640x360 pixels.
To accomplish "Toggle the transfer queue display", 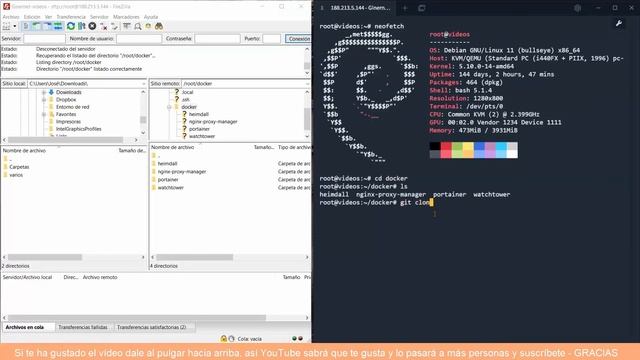I will click(x=58, y=26).
